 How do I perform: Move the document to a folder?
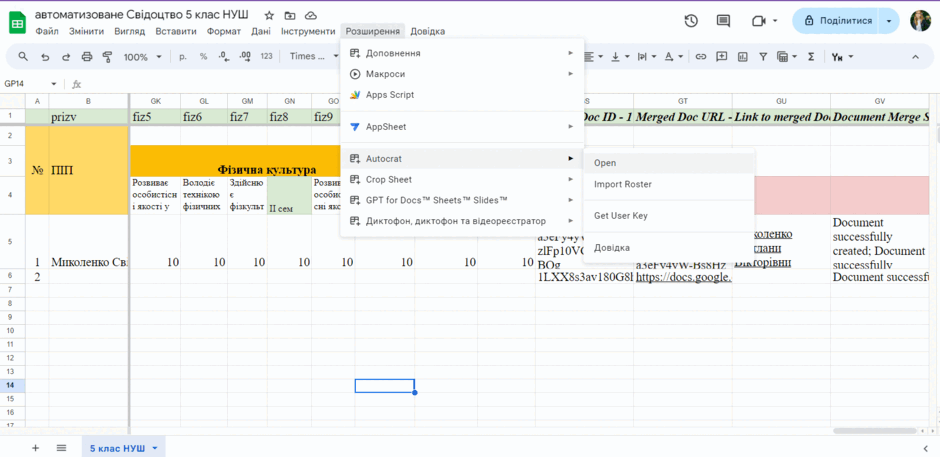pos(290,16)
